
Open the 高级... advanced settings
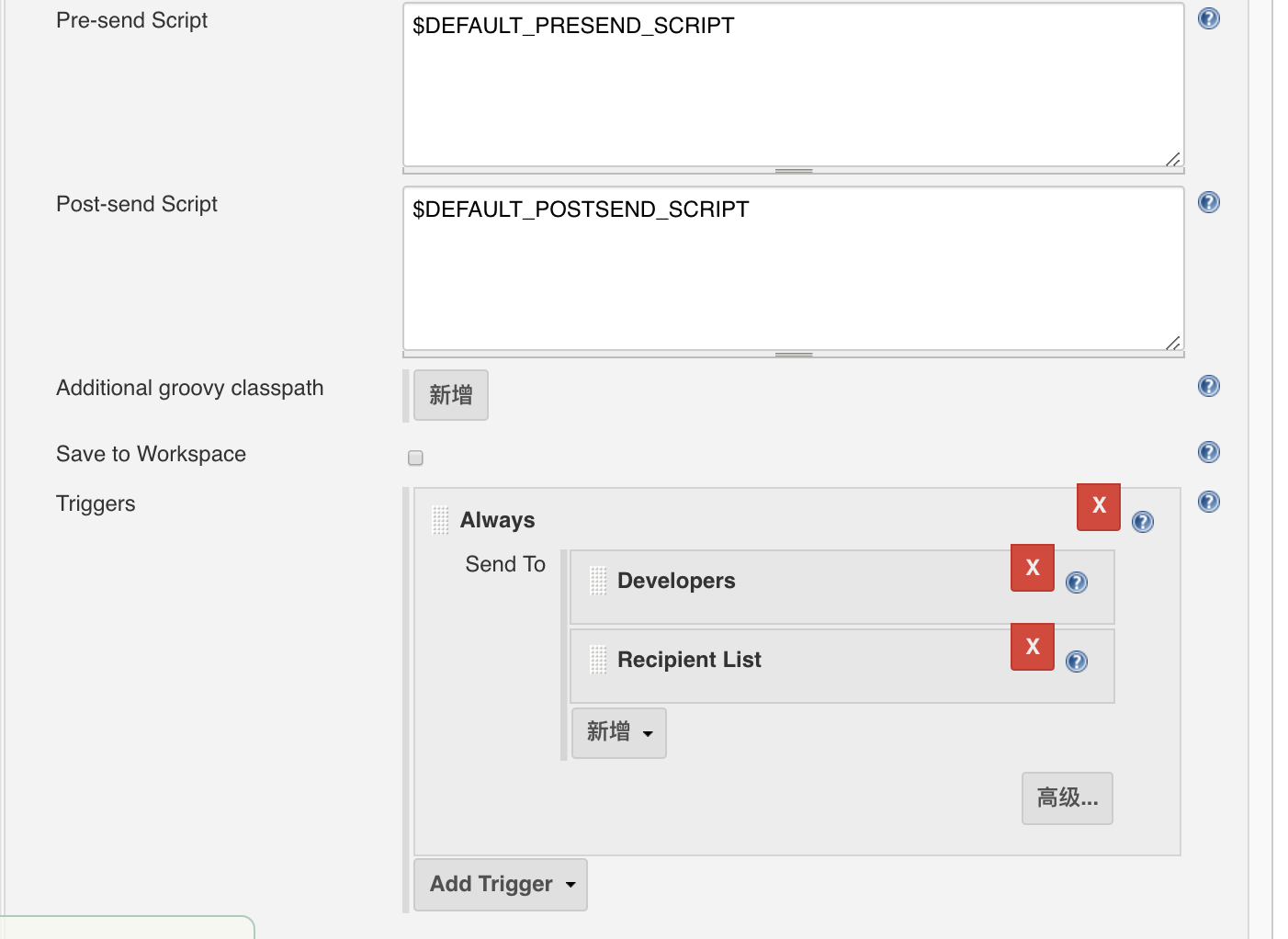coord(1067,798)
